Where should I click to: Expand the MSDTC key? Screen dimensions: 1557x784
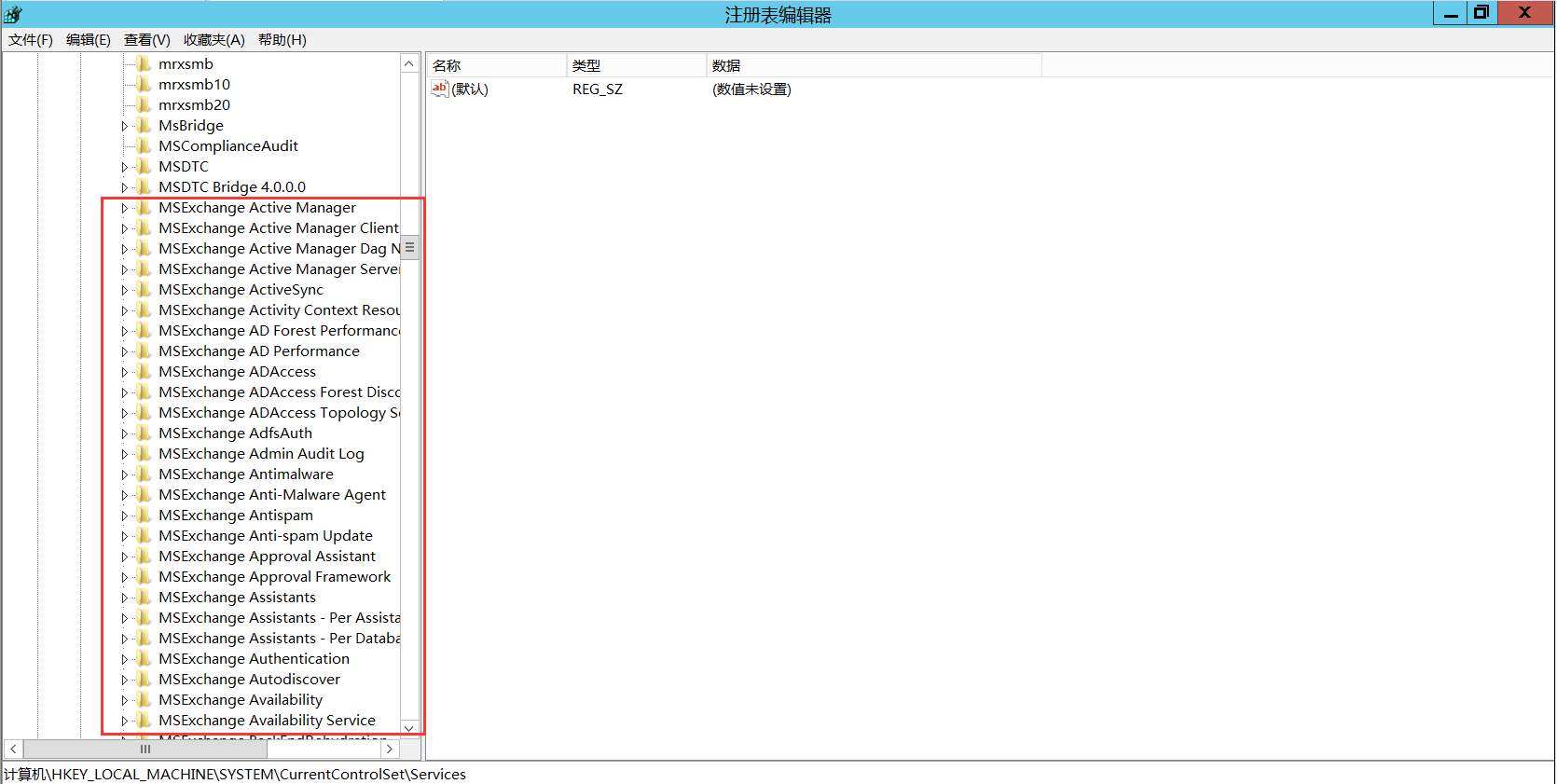[124, 167]
